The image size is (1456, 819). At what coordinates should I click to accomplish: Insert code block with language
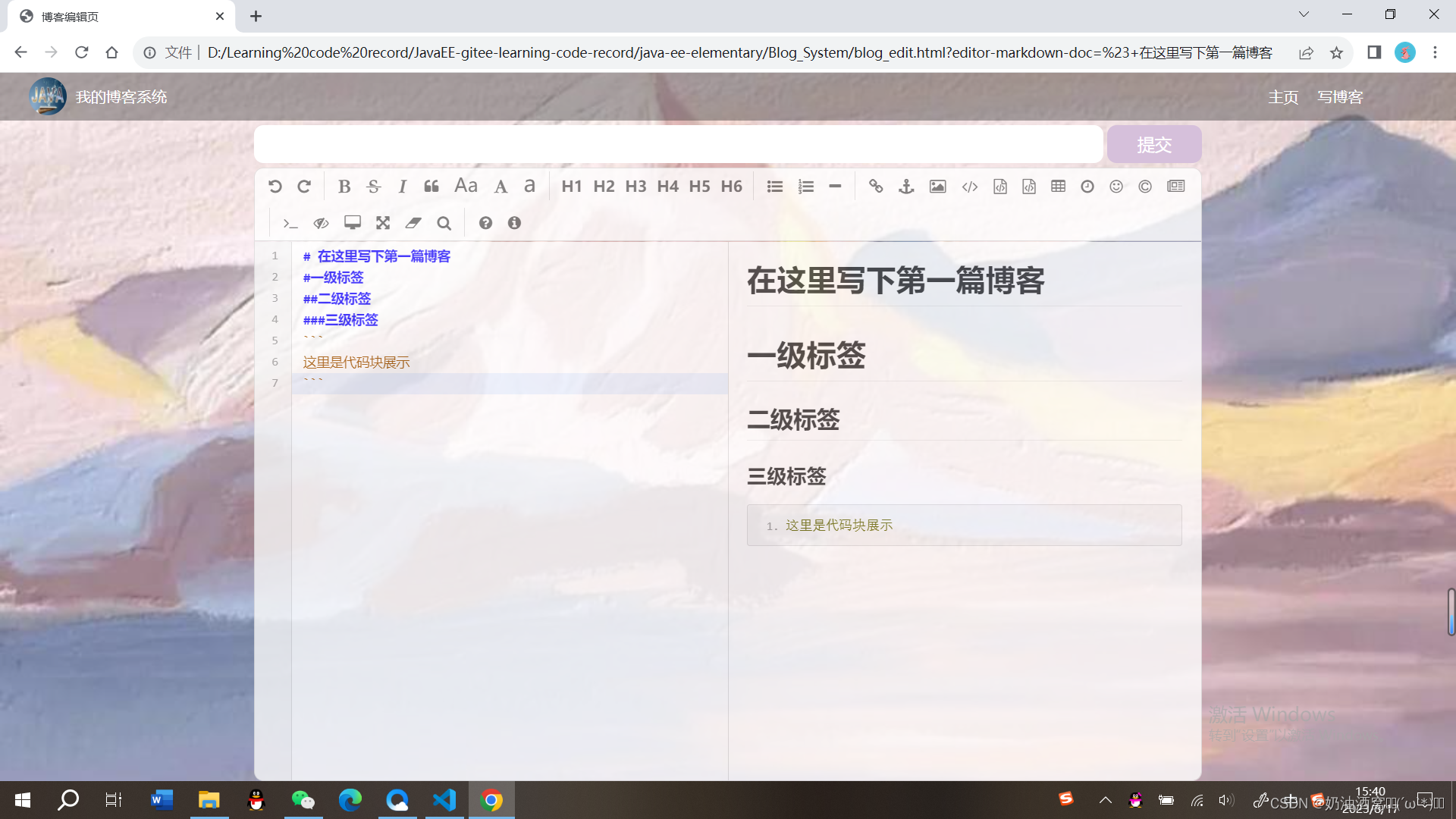[1029, 187]
